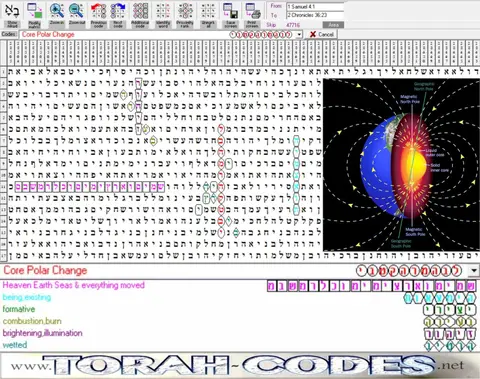Click the Show Aleph Hebrew letters icon

[12, 14]
